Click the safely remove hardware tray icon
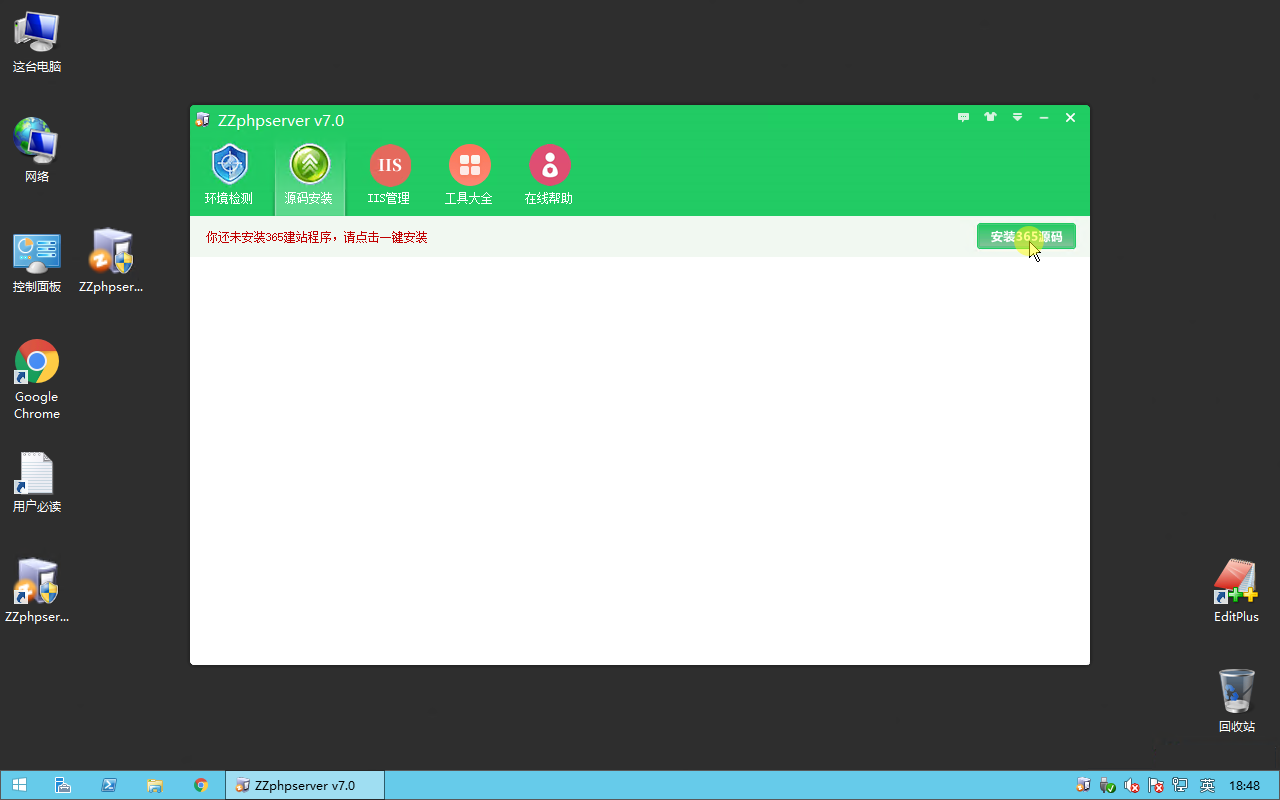1280x800 pixels. [1107, 785]
